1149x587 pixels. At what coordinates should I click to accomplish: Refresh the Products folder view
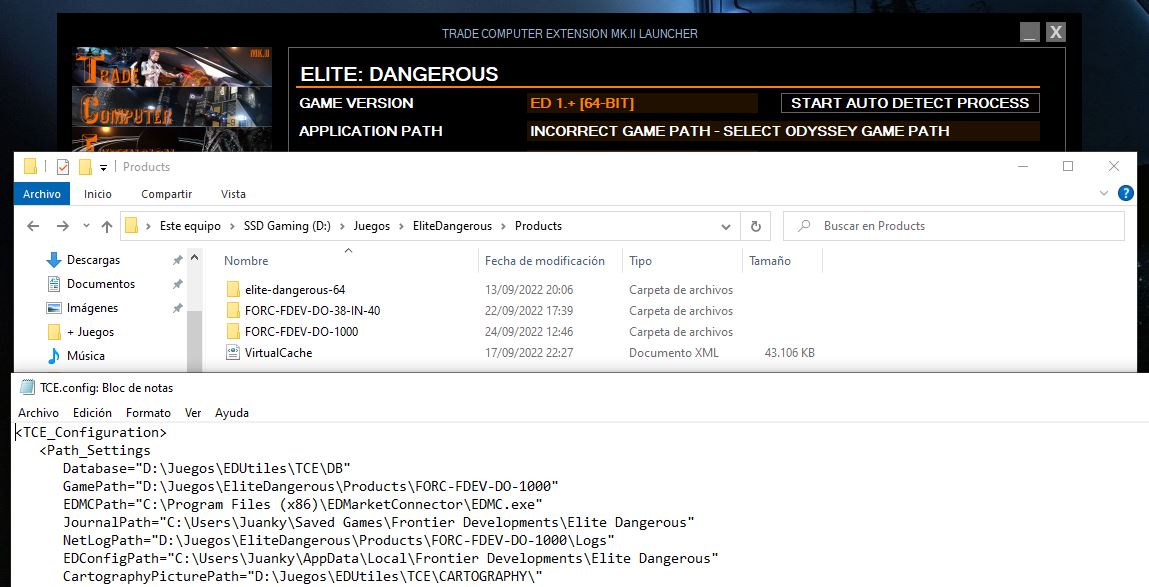tap(755, 226)
